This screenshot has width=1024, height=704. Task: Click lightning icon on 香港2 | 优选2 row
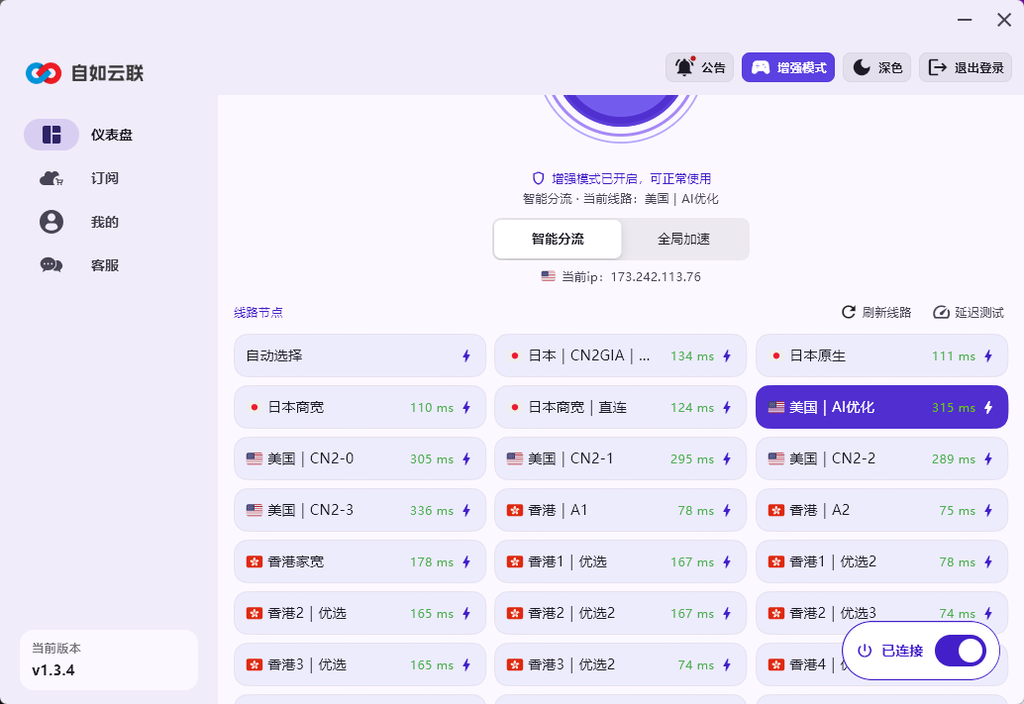click(x=727, y=614)
